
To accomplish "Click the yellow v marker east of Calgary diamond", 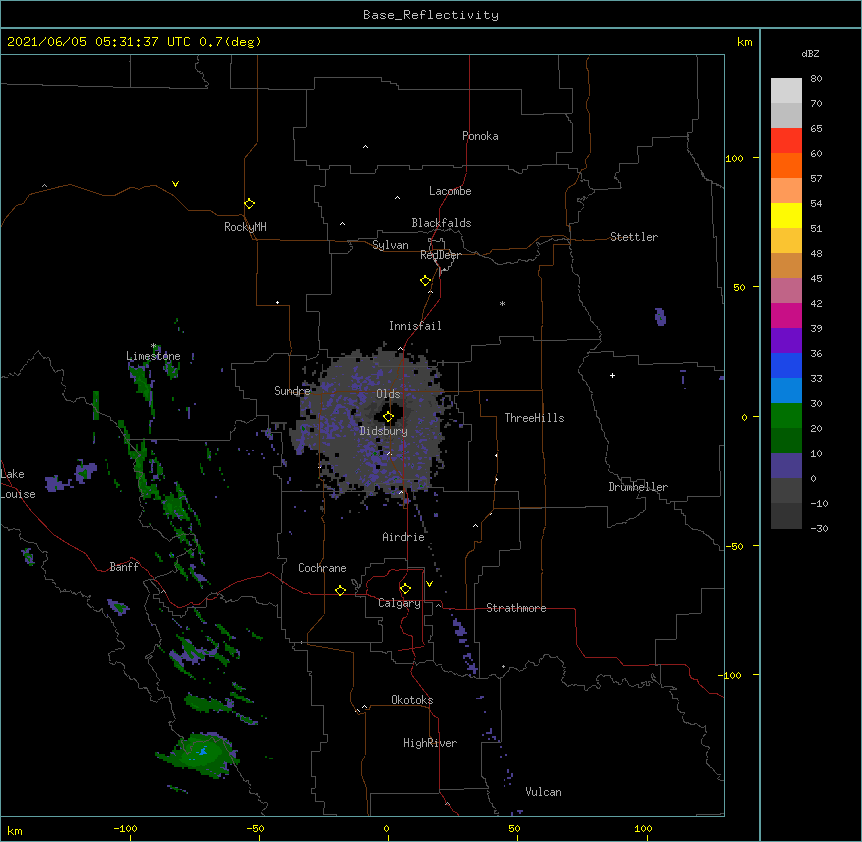I will tap(429, 584).
